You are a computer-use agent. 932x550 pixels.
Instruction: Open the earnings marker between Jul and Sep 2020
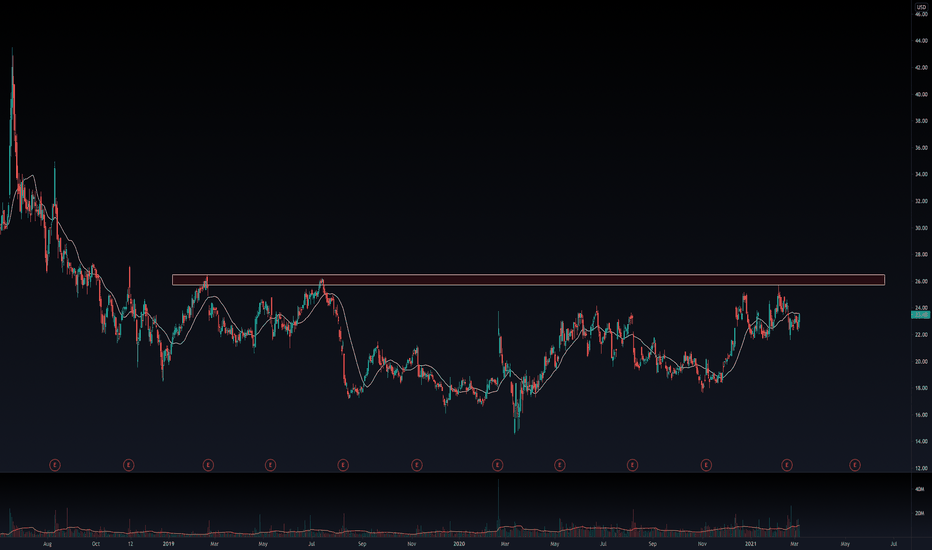[632, 465]
